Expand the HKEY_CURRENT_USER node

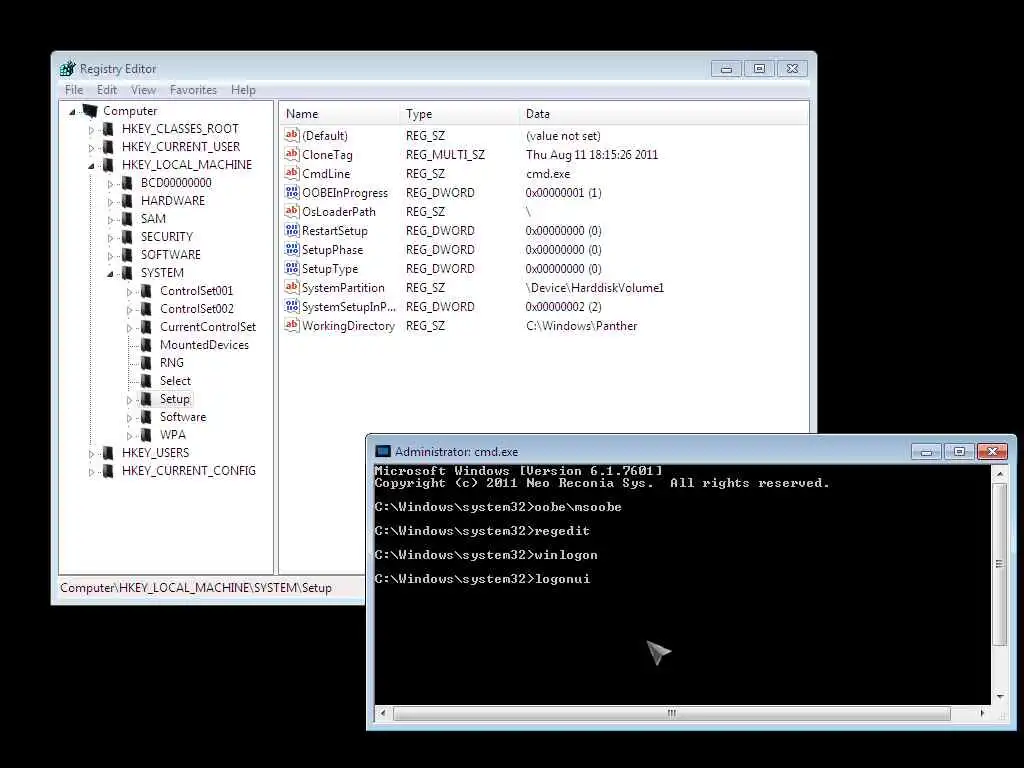pyautogui.click(x=91, y=148)
